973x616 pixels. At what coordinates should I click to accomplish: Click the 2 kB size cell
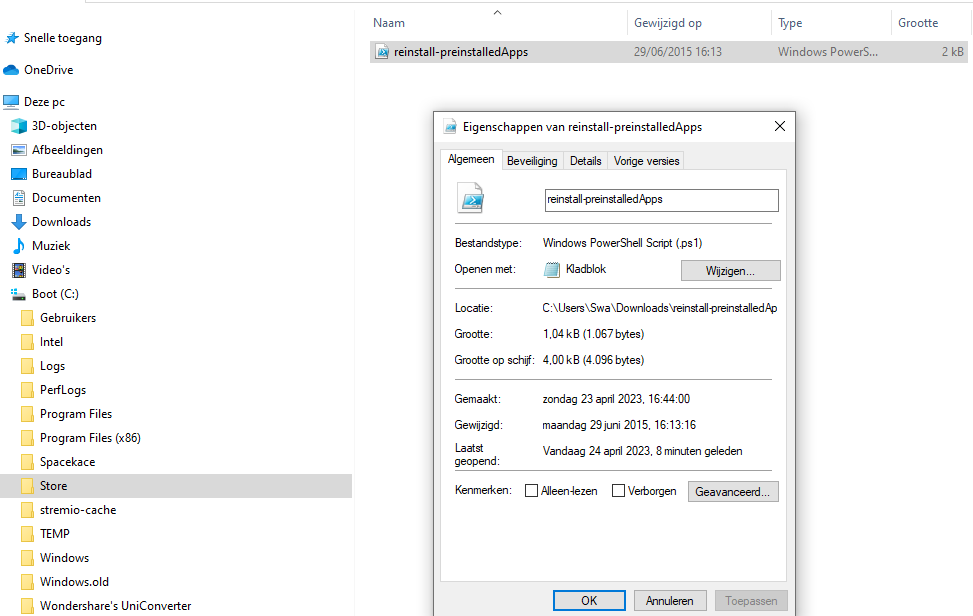coord(953,52)
